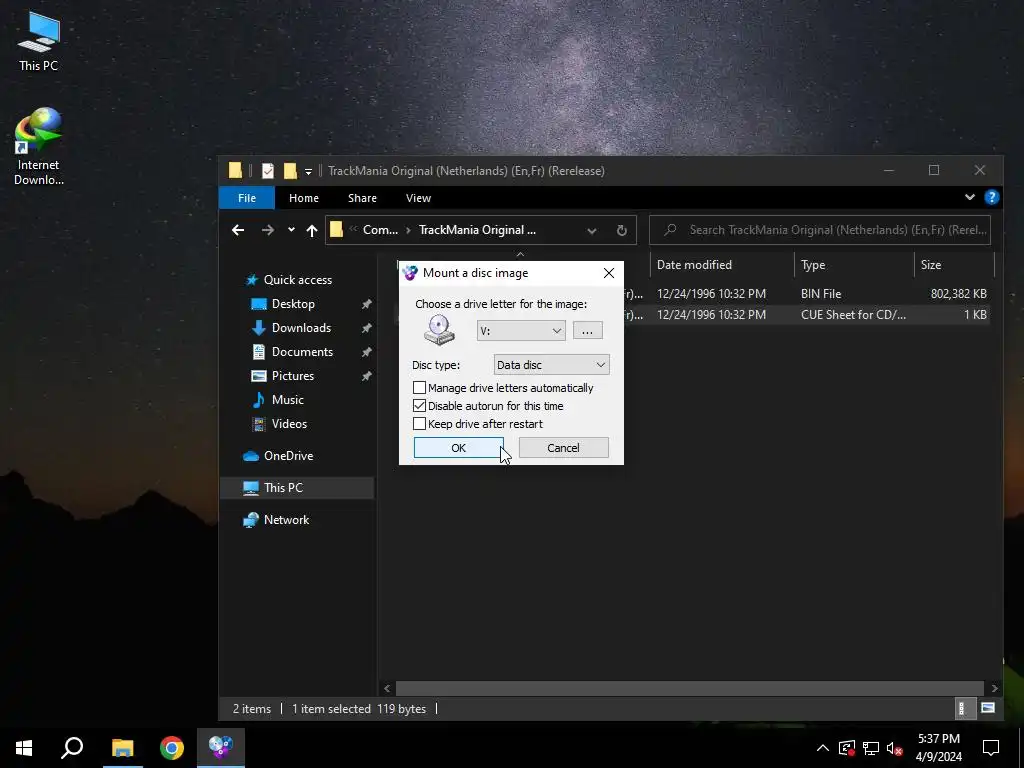Click the browse '...' button
The height and width of the screenshot is (768, 1024).
click(x=587, y=330)
